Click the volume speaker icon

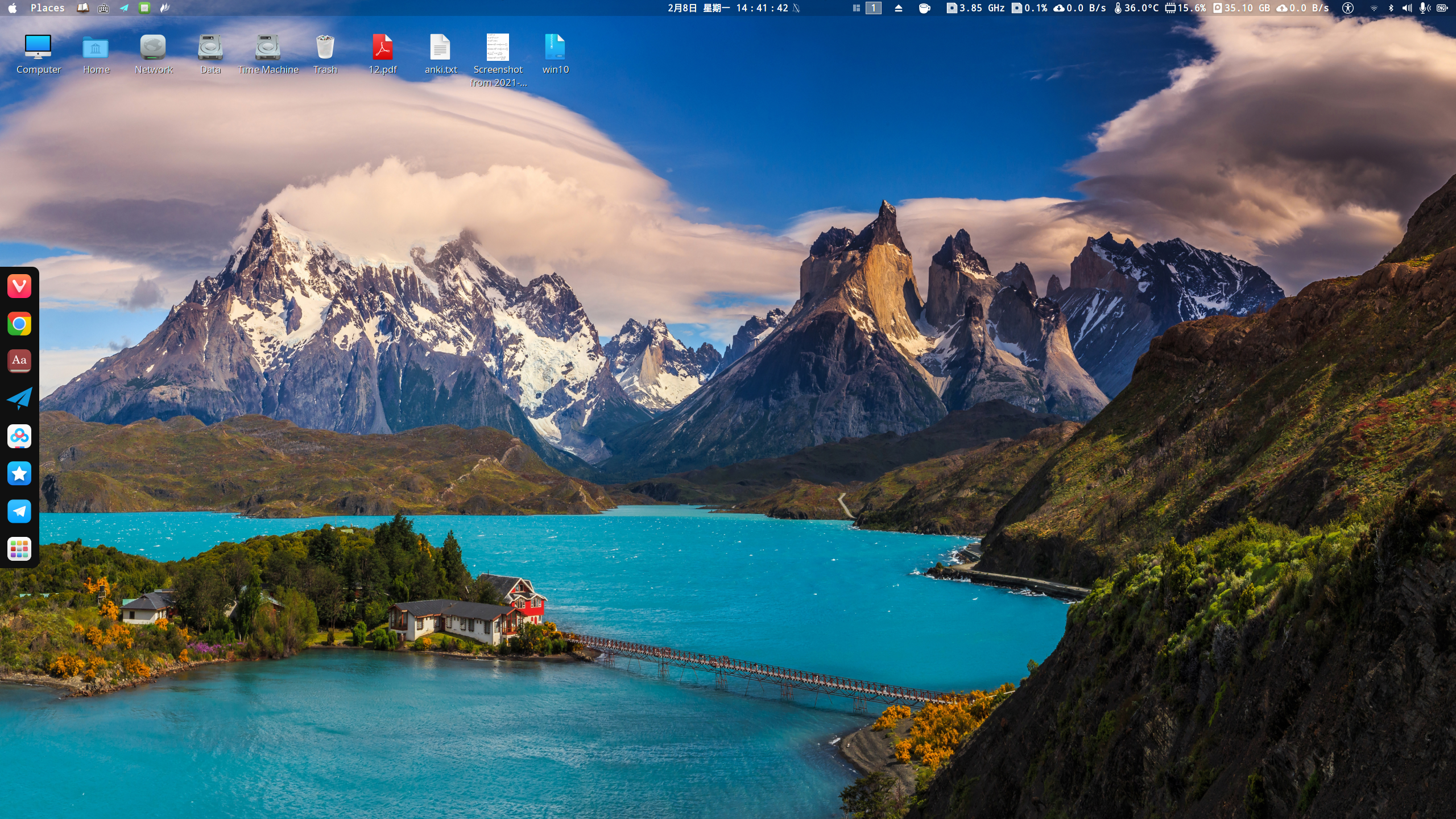pyautogui.click(x=1407, y=8)
